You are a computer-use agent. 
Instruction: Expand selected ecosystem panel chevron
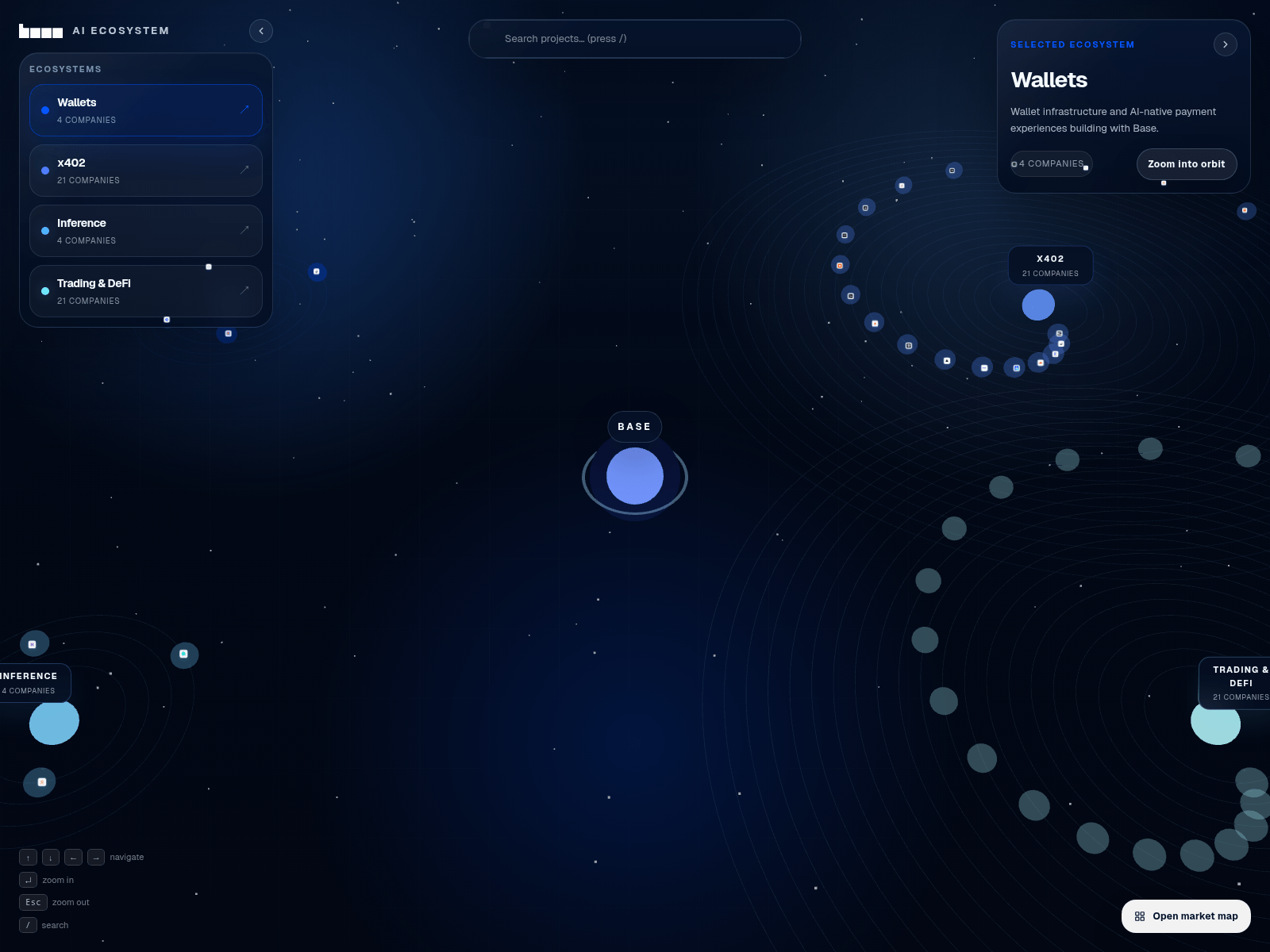click(x=1225, y=44)
